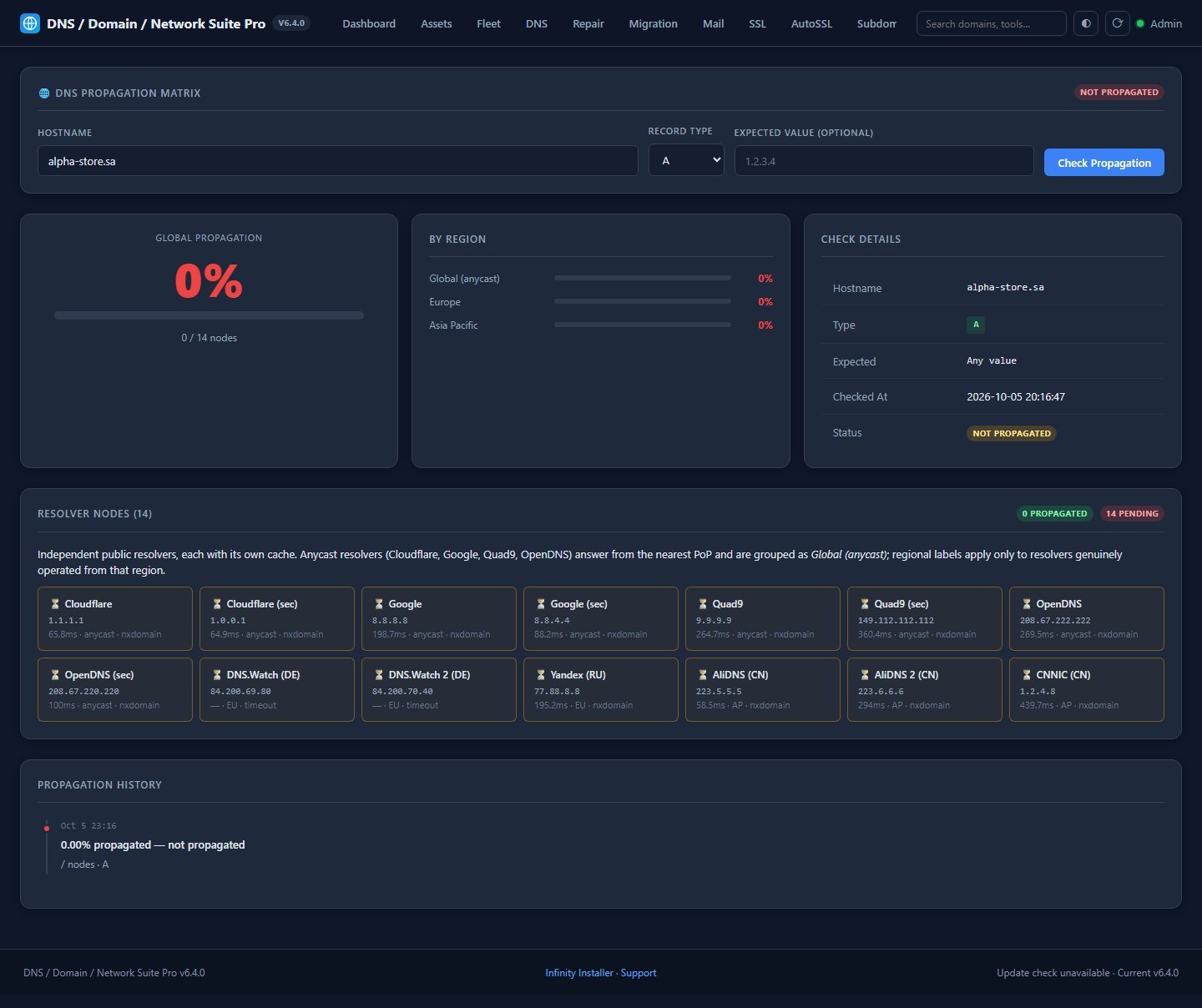The height and width of the screenshot is (1008, 1202).
Task: Click the hourglass icon on DNS.Watch 2 (DE) card
Action: 379,675
